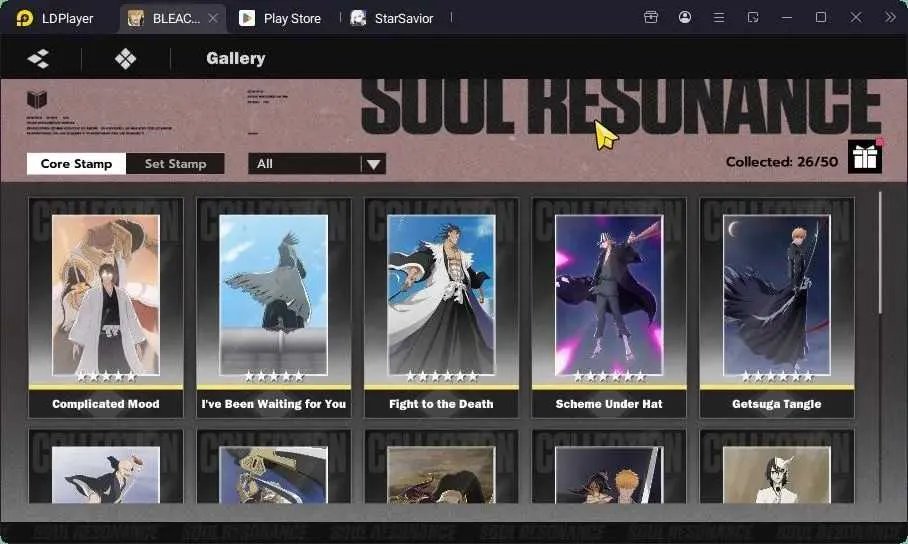Open the Scheme Under Hat artwork
Screen dimensions: 908x544
[x=609, y=294]
